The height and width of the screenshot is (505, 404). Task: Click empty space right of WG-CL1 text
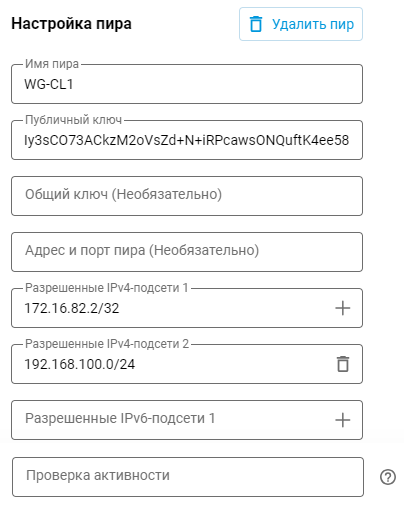pos(217,84)
